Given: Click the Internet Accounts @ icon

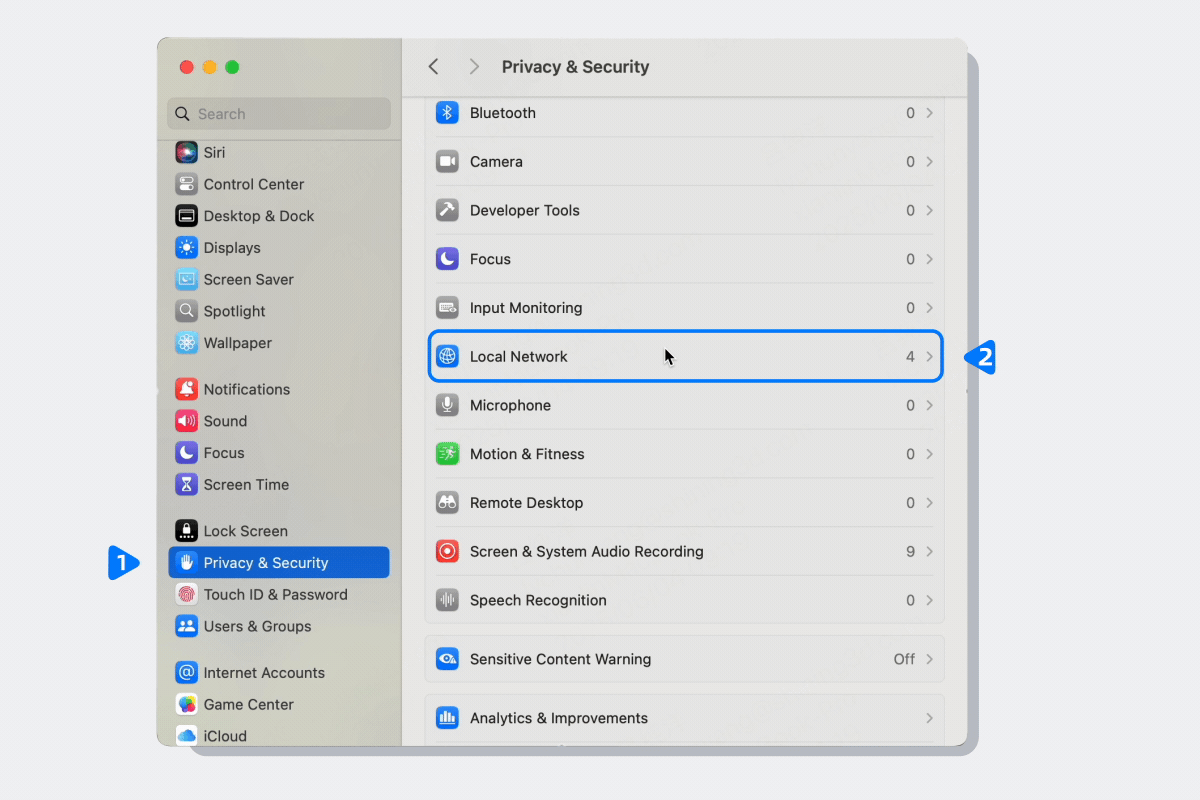Looking at the screenshot, I should point(186,672).
